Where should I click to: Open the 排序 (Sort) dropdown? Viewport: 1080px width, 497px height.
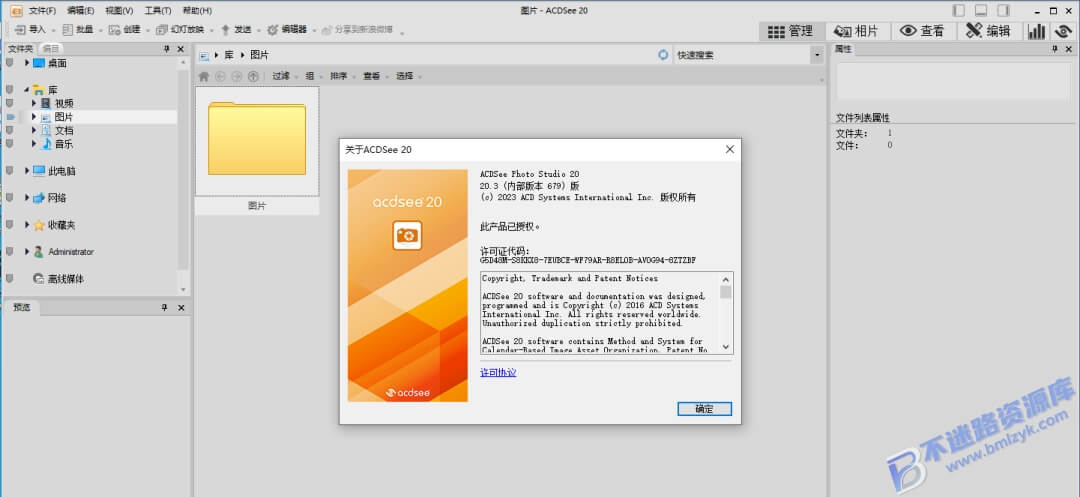click(342, 76)
